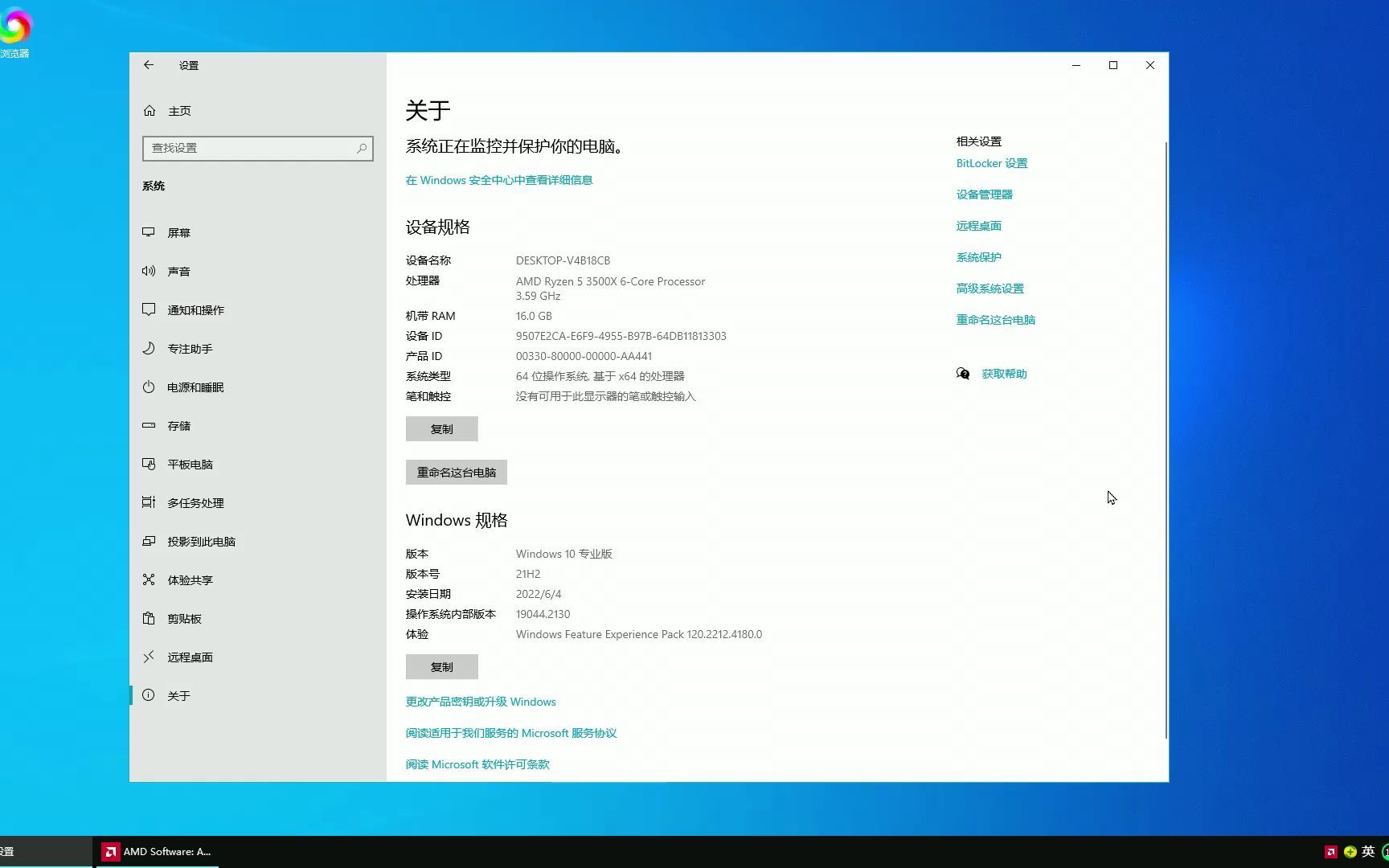Screen dimensions: 1389x868
Task: Click device ID value 9507E2CA
Action: click(621, 336)
